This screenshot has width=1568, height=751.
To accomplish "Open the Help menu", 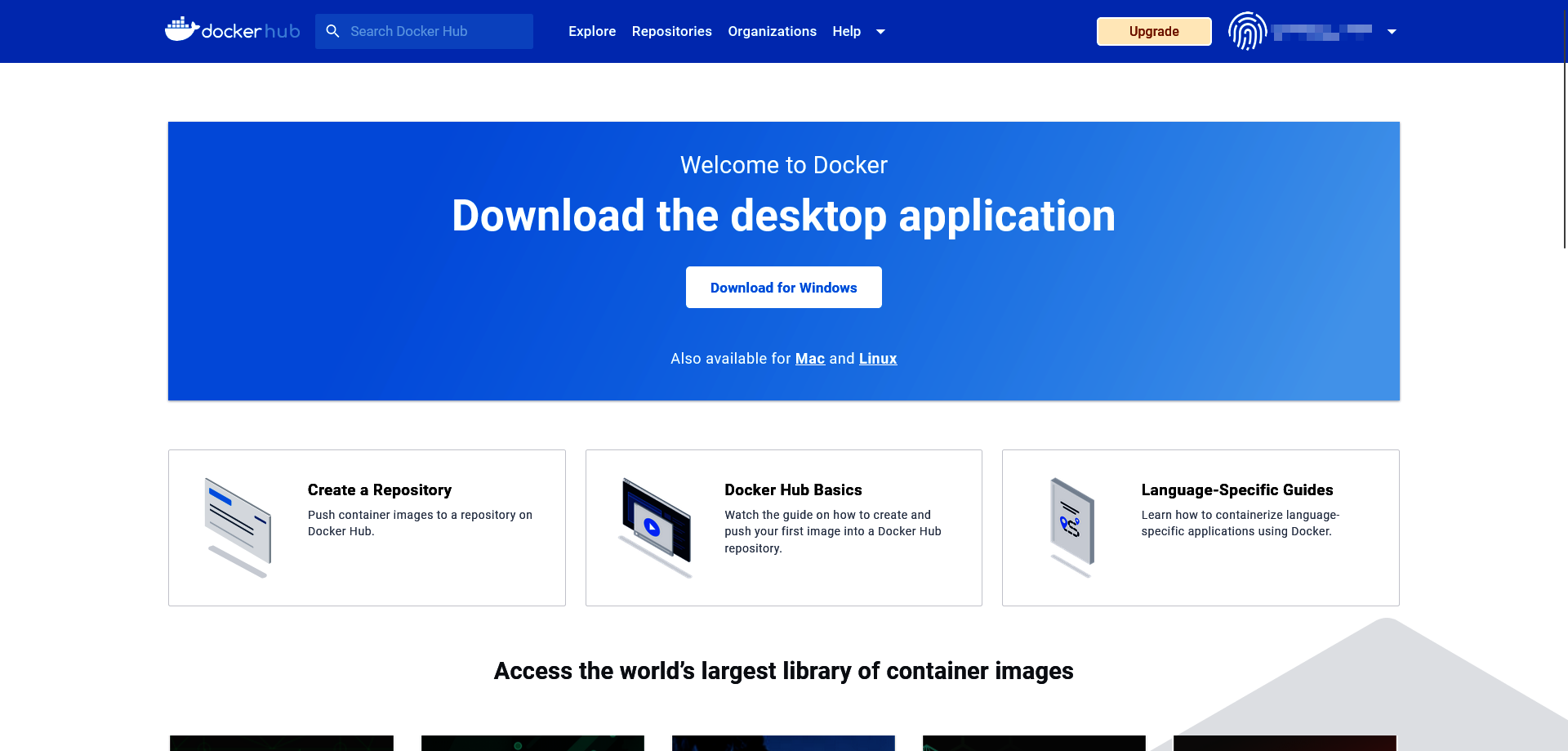I will pos(846,31).
